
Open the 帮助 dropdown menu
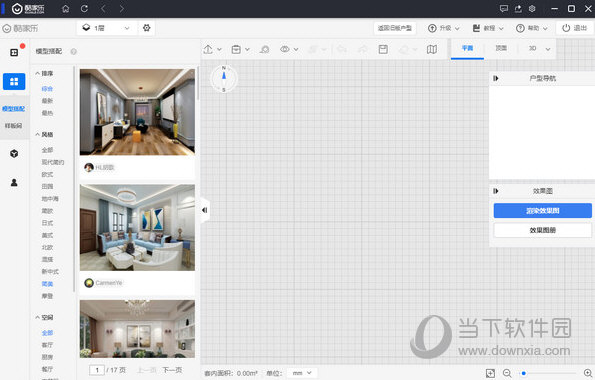pos(532,28)
